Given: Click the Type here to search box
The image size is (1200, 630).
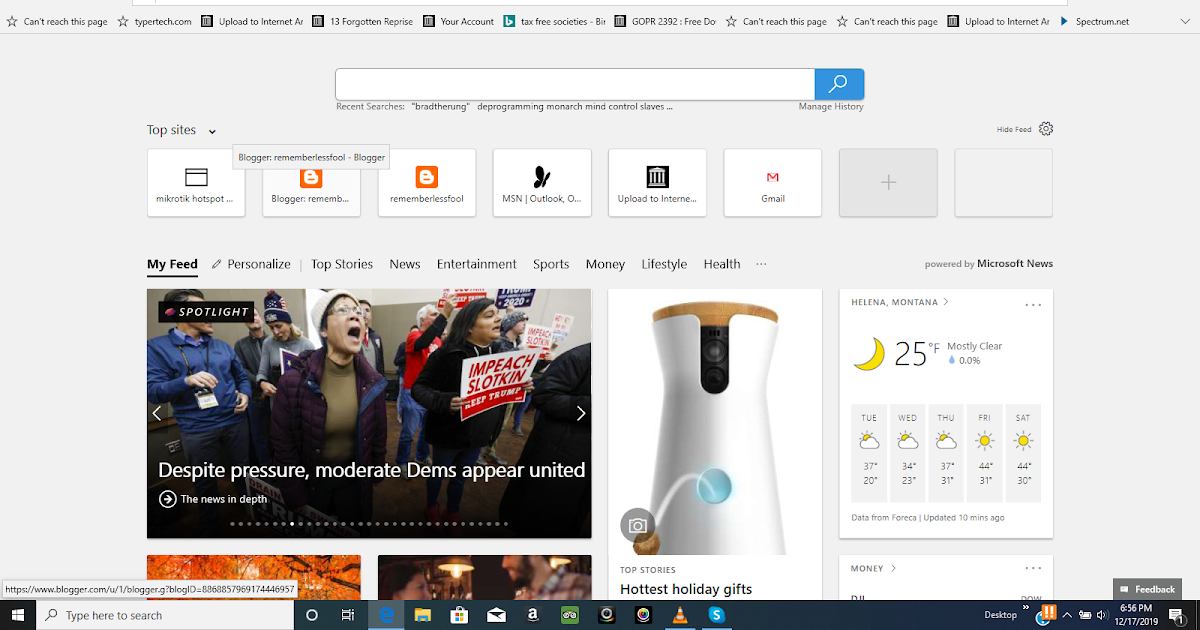Looking at the screenshot, I should [165, 615].
